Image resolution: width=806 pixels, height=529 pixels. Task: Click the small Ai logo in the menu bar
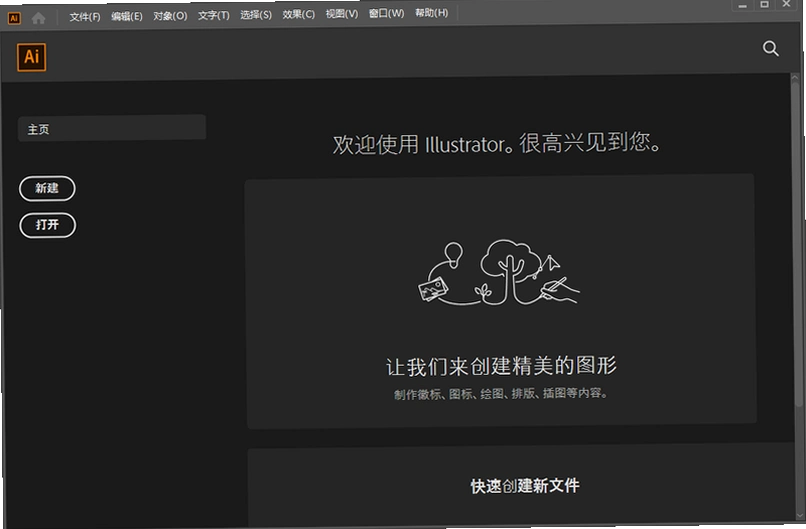pos(14,19)
